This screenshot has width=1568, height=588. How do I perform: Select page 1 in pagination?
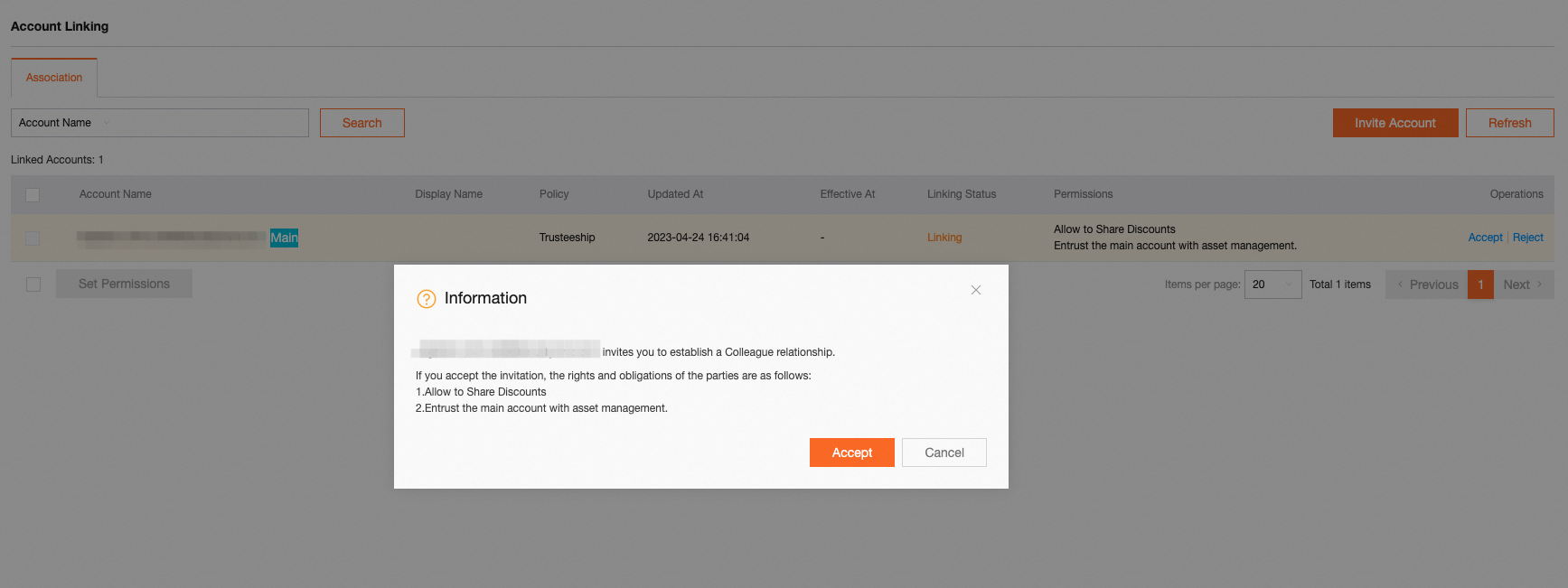(1480, 285)
